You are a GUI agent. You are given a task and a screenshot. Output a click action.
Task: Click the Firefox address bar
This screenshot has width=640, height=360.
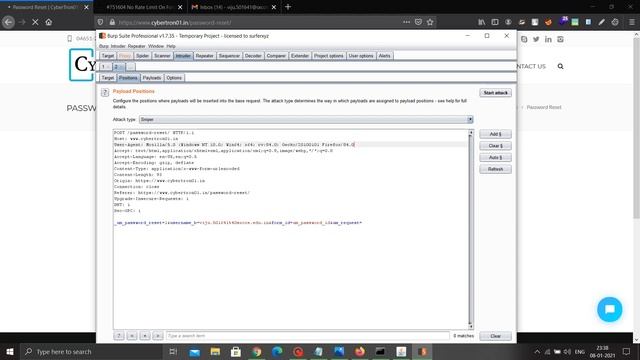coord(257,22)
